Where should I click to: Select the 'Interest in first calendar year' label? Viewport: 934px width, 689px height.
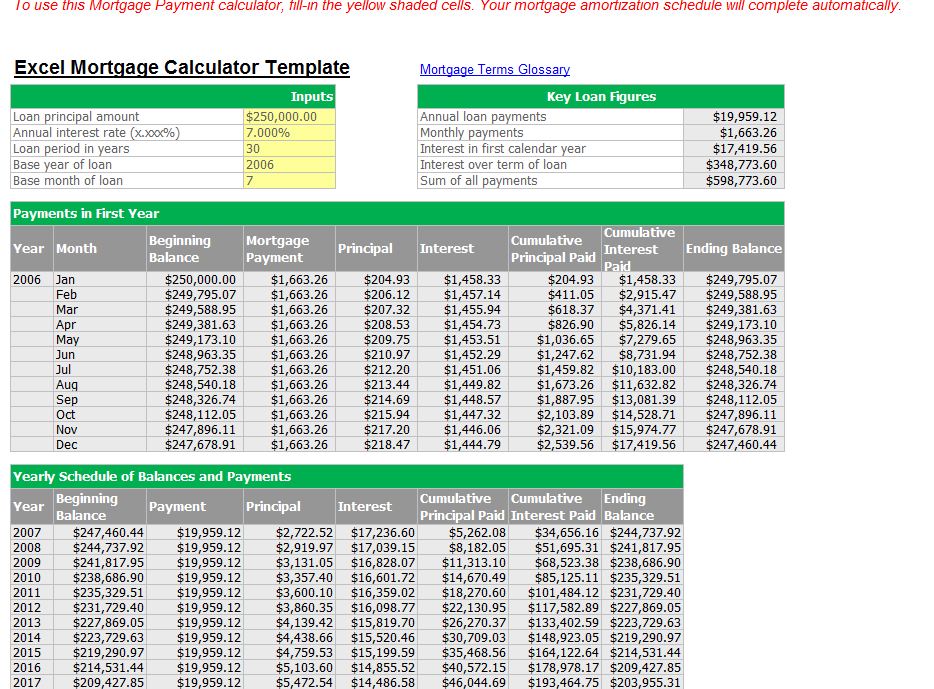tap(503, 149)
